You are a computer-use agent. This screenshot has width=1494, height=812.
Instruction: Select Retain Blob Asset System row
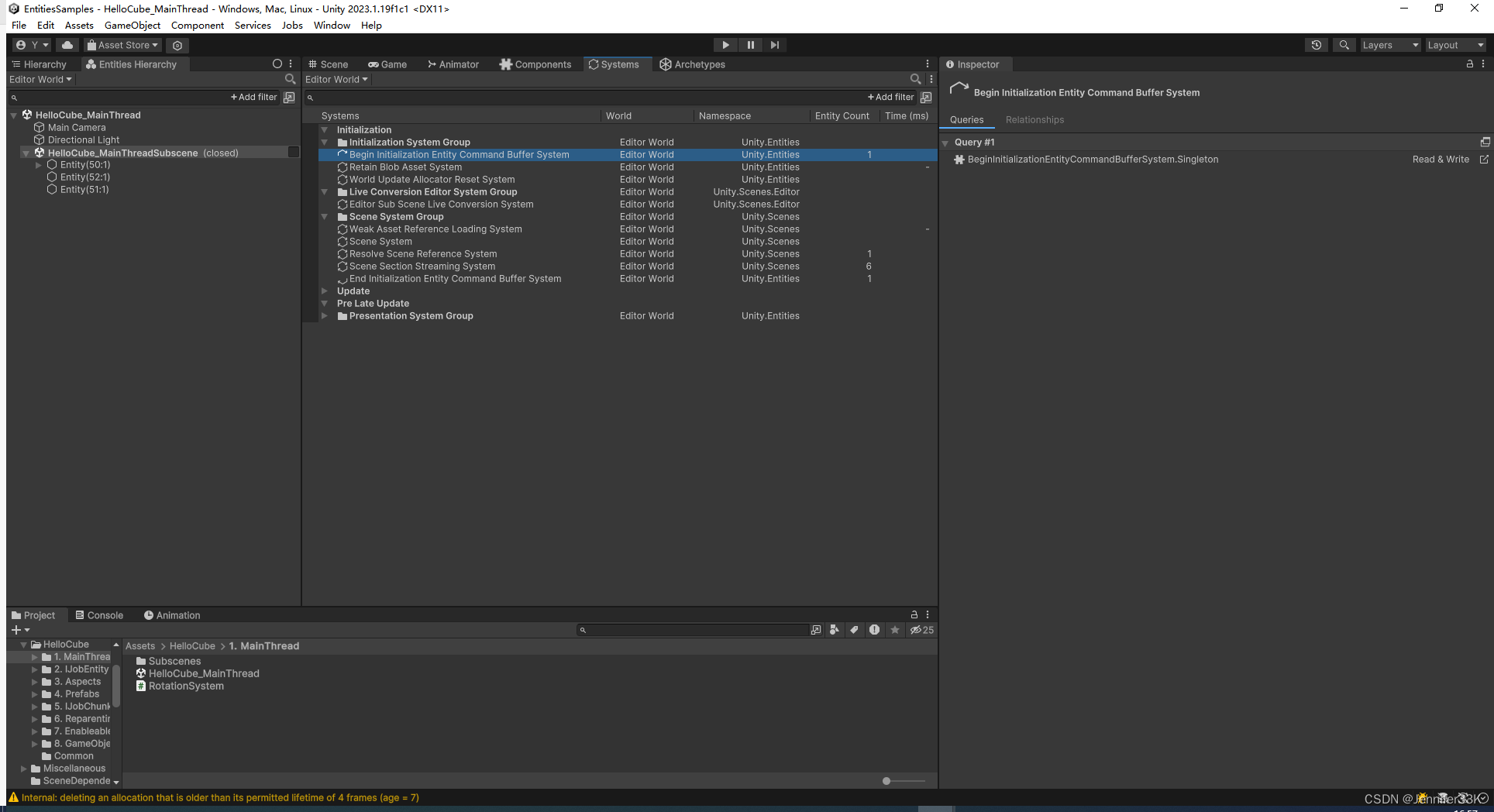[628, 167]
